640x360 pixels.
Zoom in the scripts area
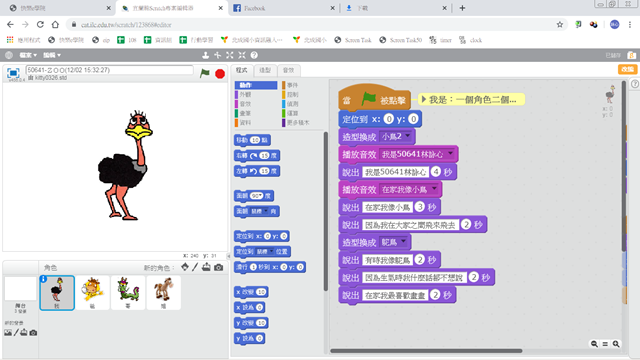click(616, 344)
